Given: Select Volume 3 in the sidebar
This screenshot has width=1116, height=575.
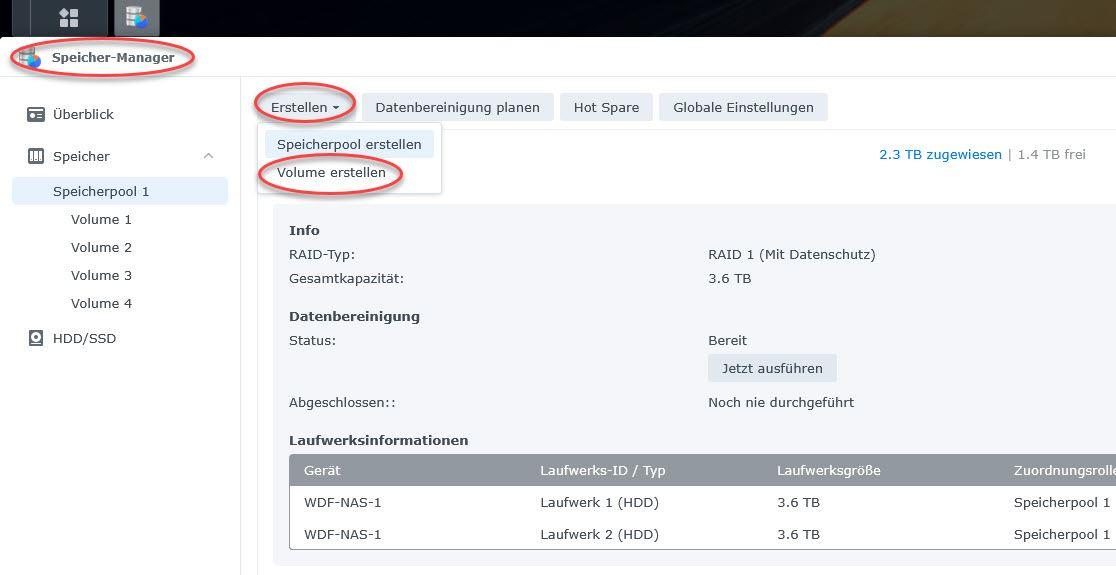Looking at the screenshot, I should (x=101, y=275).
